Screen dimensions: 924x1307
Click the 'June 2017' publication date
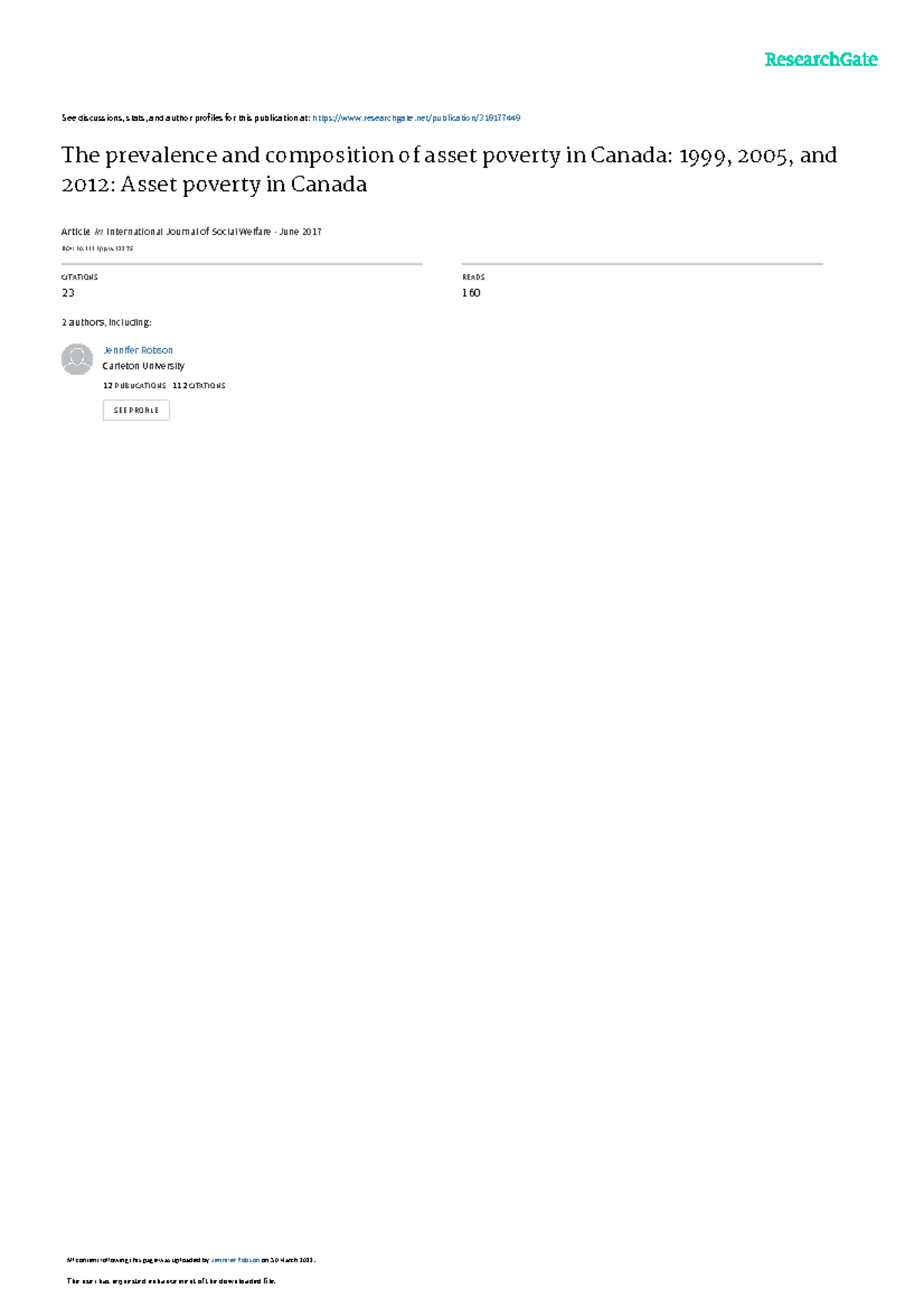[300, 232]
